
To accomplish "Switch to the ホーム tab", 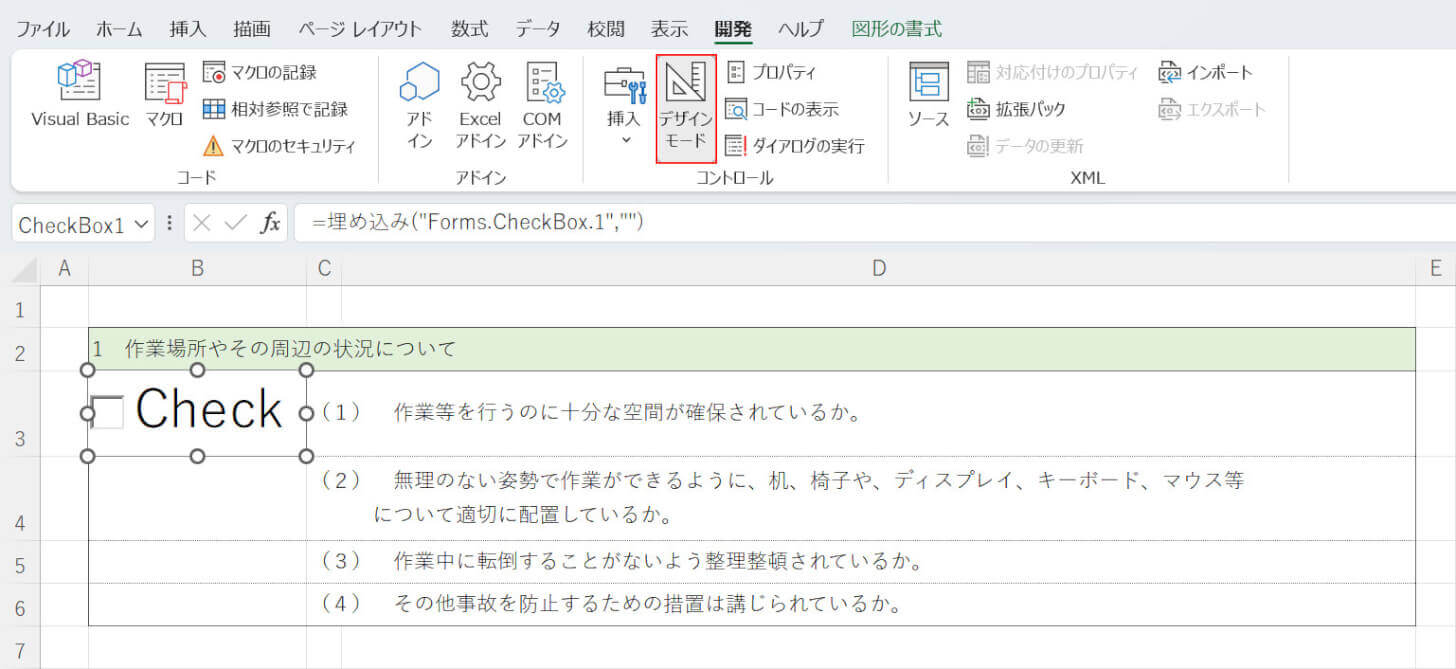I will [x=119, y=29].
